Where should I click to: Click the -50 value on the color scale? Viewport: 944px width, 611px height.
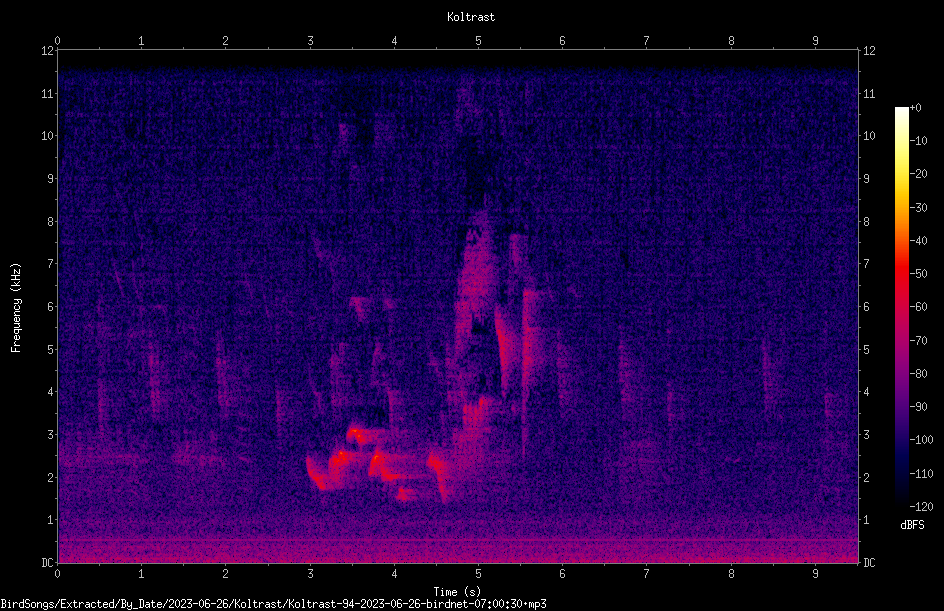coord(918,274)
